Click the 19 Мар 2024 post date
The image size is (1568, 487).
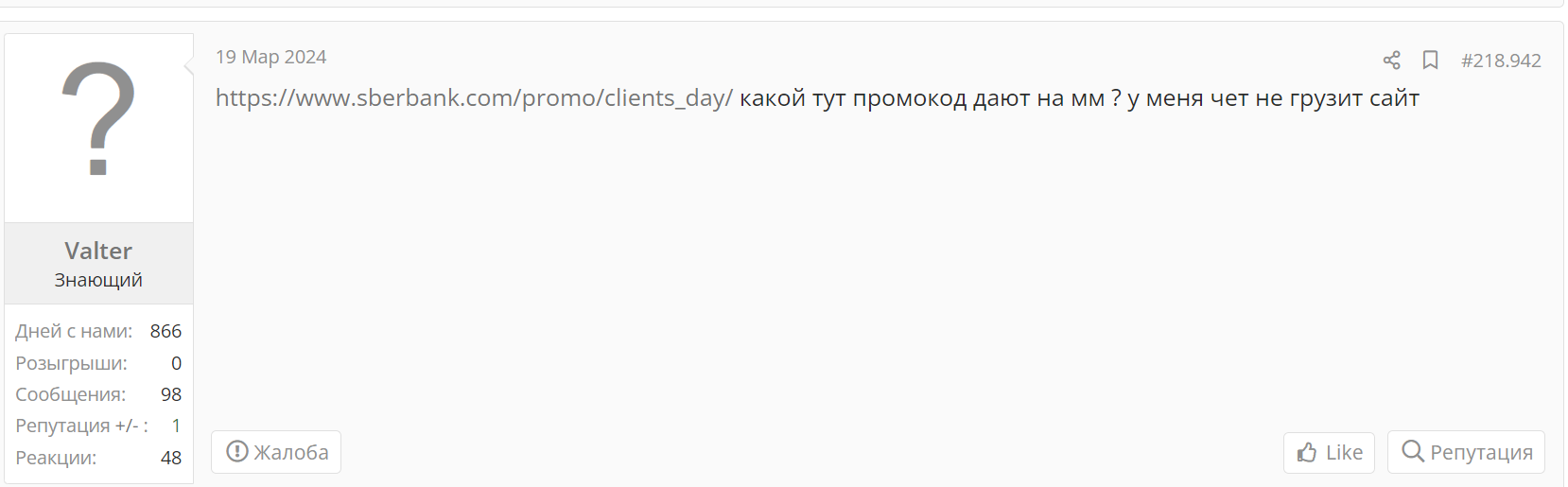click(x=270, y=57)
